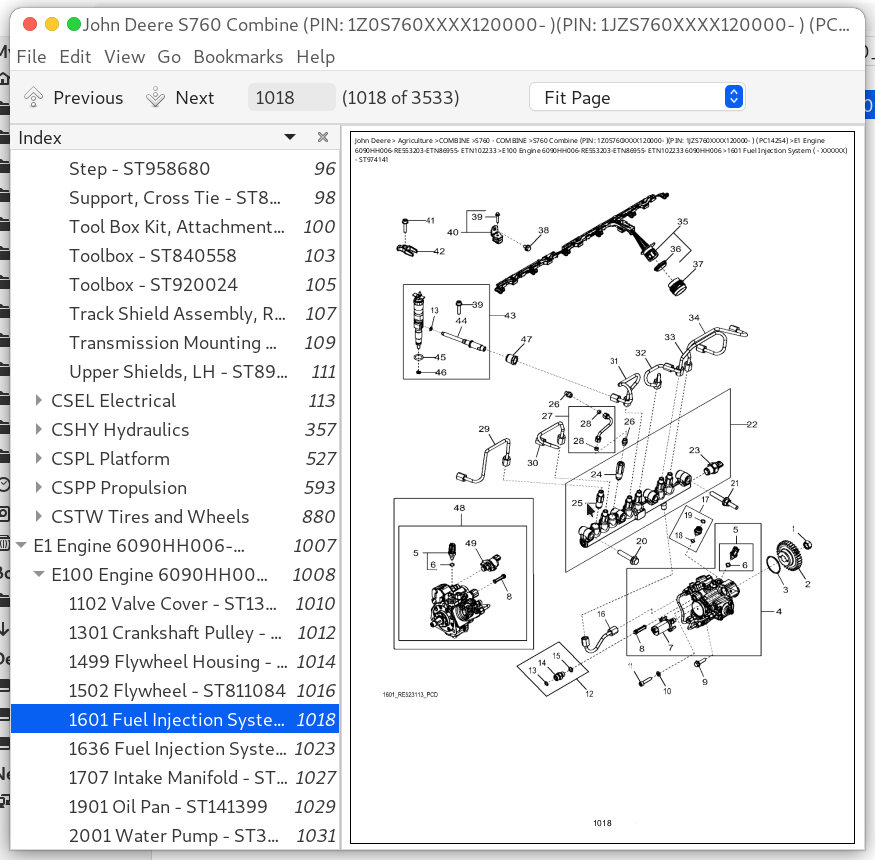This screenshot has width=875, height=860.
Task: Select index entry 1502 Flywheel - ST811084
Action: point(175,691)
